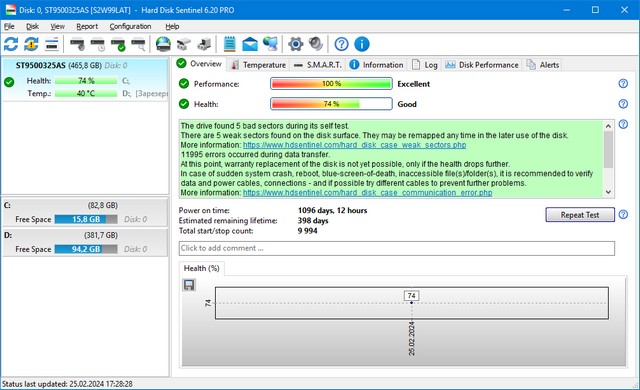The image size is (640, 390).
Task: Click the blue envelope e-mail icon
Action: [250, 44]
